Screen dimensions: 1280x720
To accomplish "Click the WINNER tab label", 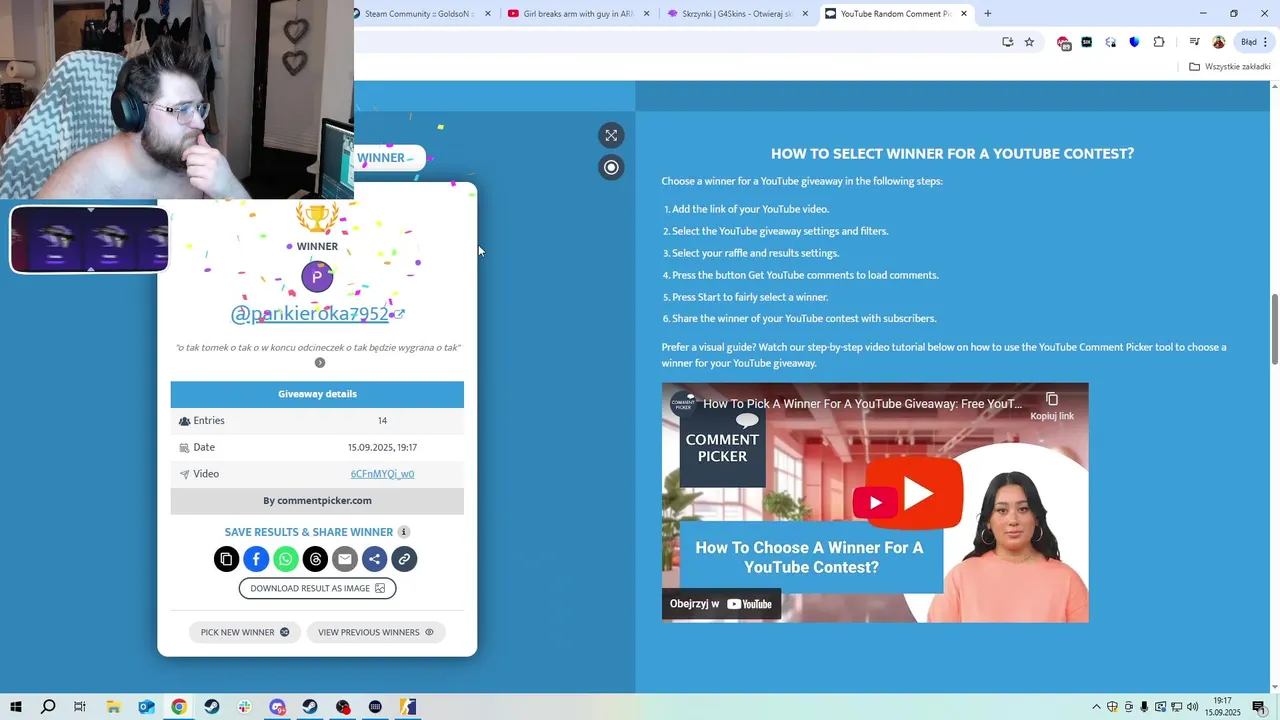I will (x=381, y=158).
